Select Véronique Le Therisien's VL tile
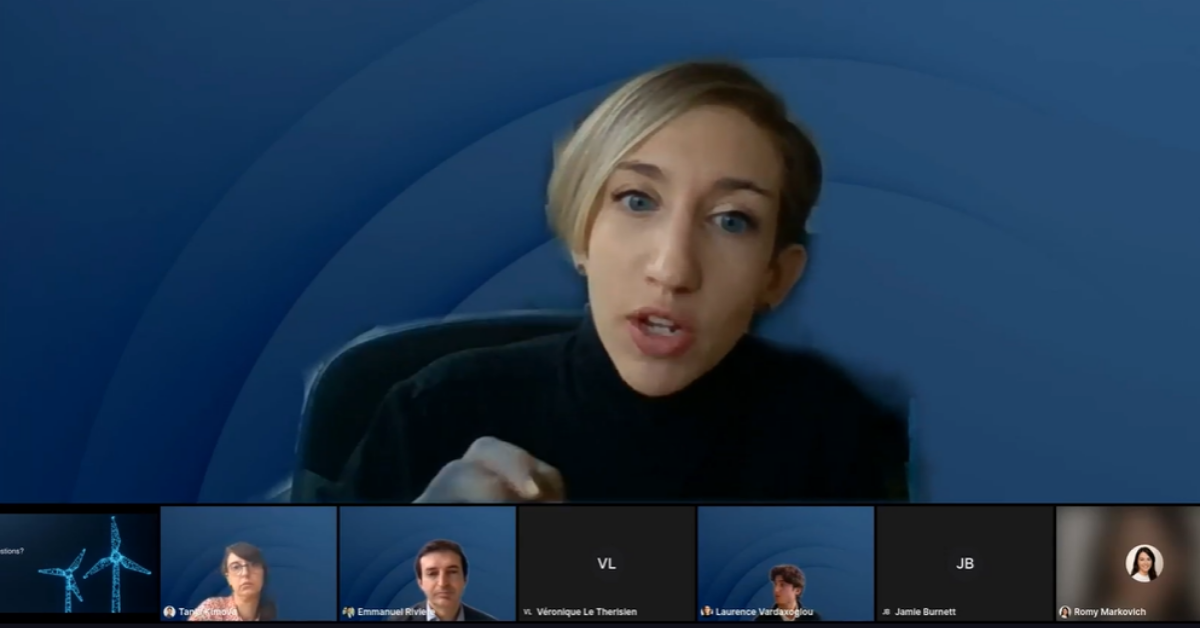The image size is (1200, 628). (606, 563)
